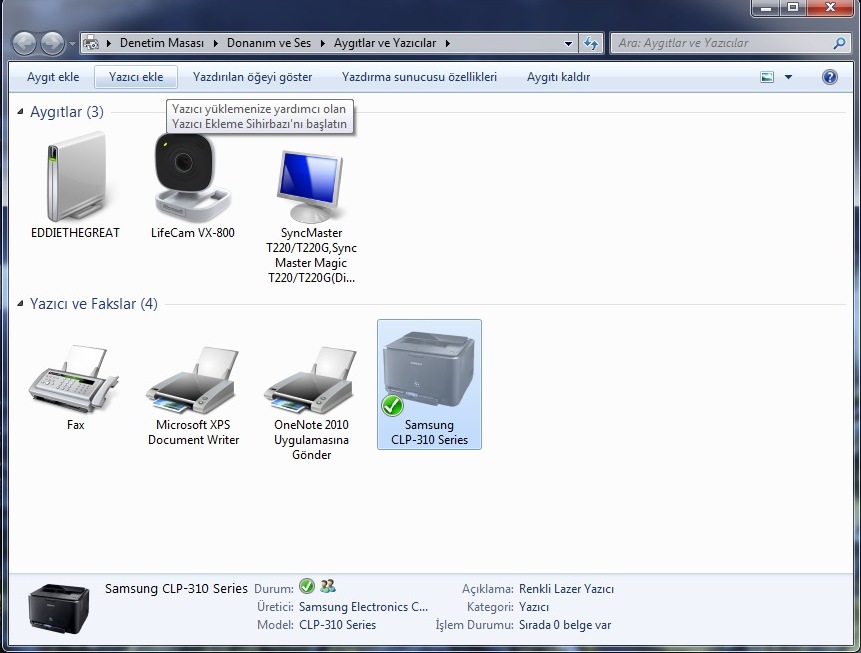Collapse the Aygıtlar section
861x653 pixels.
point(20,112)
